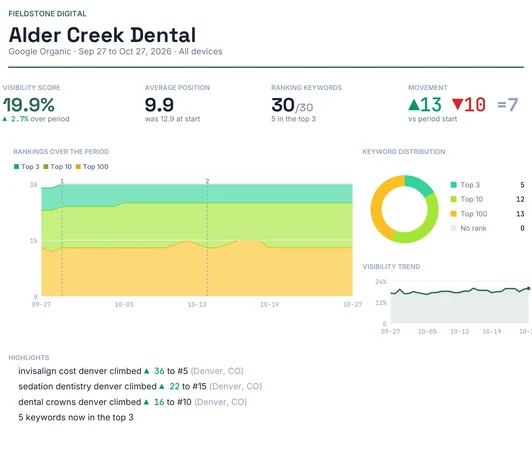Screen dimensions: 532x450
Task: Click the KEYWORD DISTRIBUTION heading
Action: pyautogui.click(x=404, y=152)
